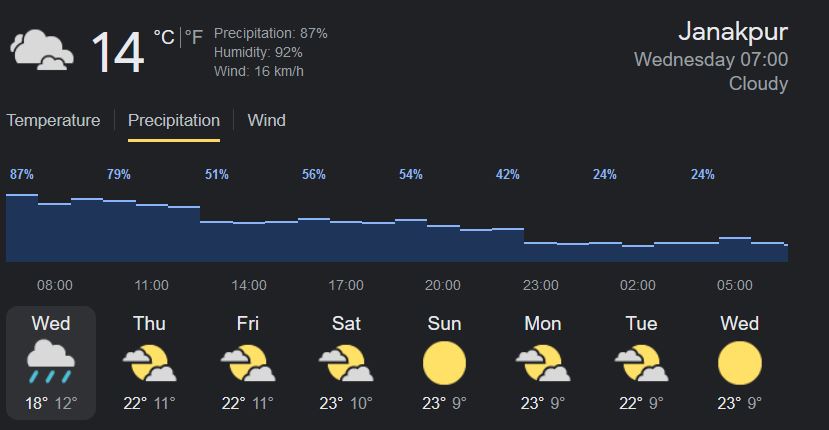Switch to the Wind tab
This screenshot has height=430, width=829.
pos(266,120)
